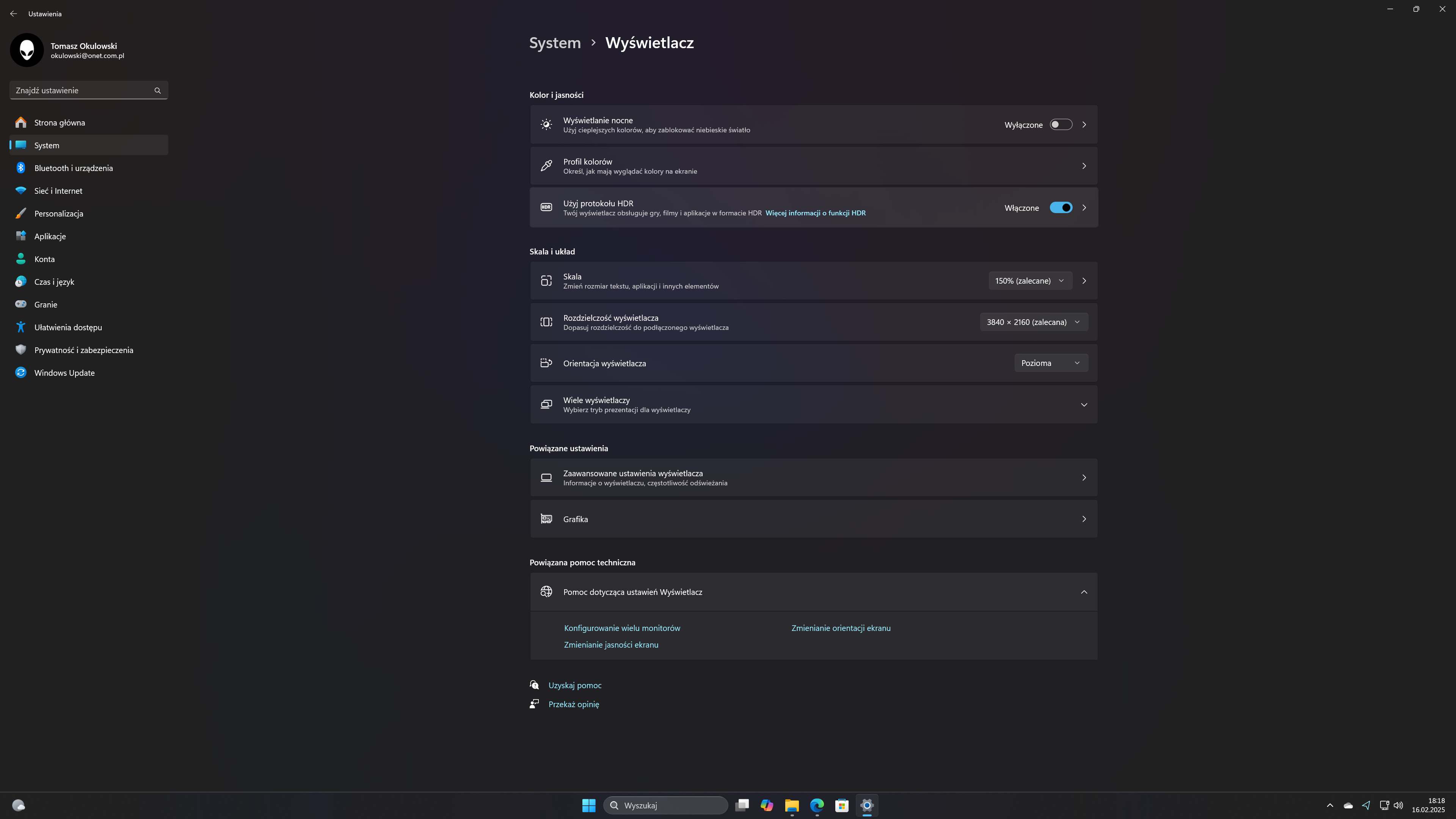Turn off the HDR toggle switch
This screenshot has height=819, width=1456.
point(1061,207)
